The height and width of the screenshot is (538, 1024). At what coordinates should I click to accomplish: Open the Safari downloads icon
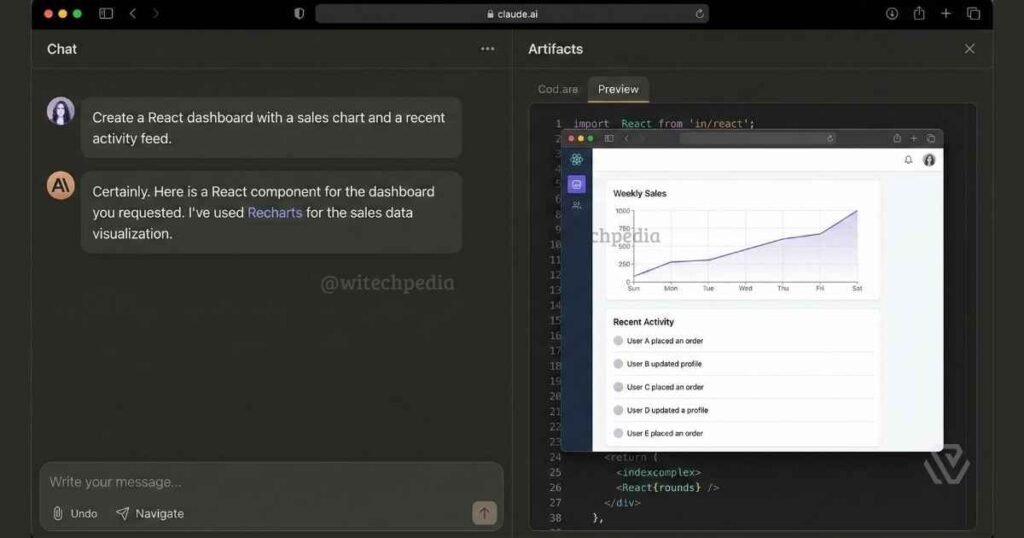[891, 14]
